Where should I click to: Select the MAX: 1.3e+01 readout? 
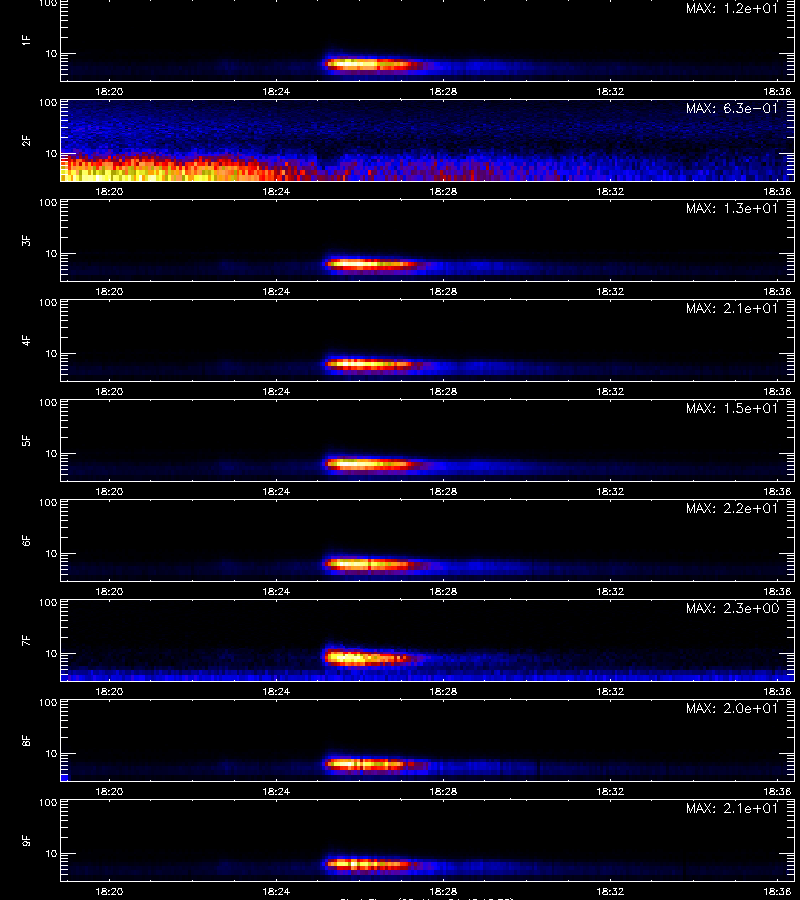pyautogui.click(x=732, y=208)
